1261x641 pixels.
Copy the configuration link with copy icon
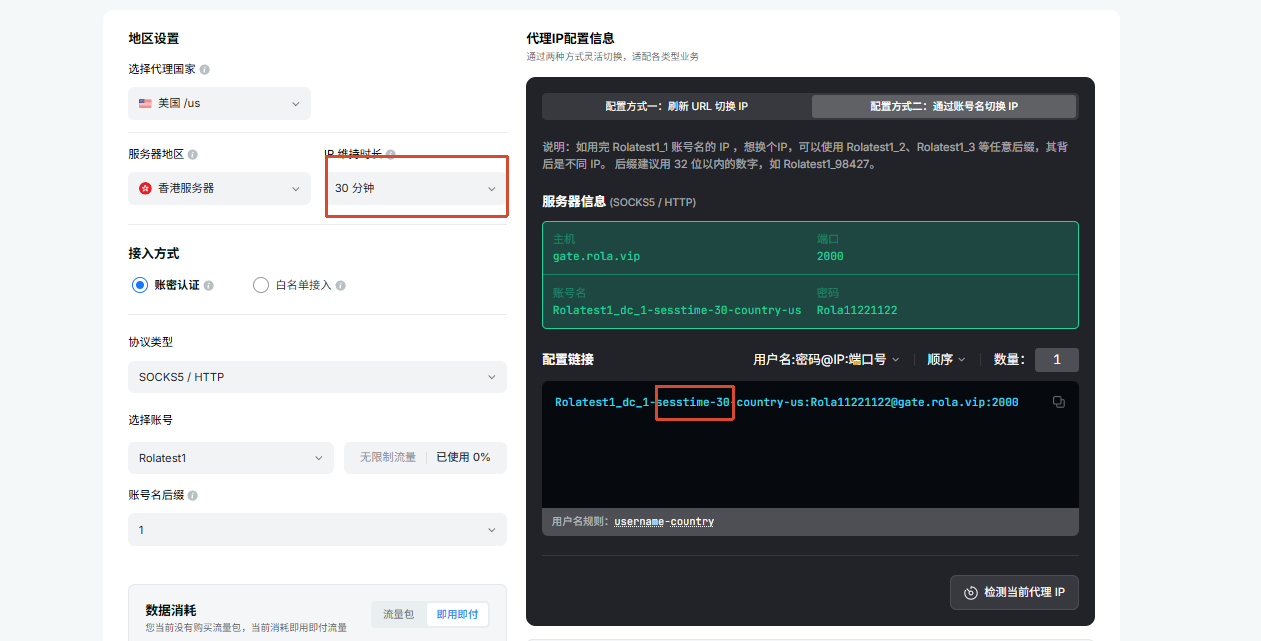(x=1059, y=402)
